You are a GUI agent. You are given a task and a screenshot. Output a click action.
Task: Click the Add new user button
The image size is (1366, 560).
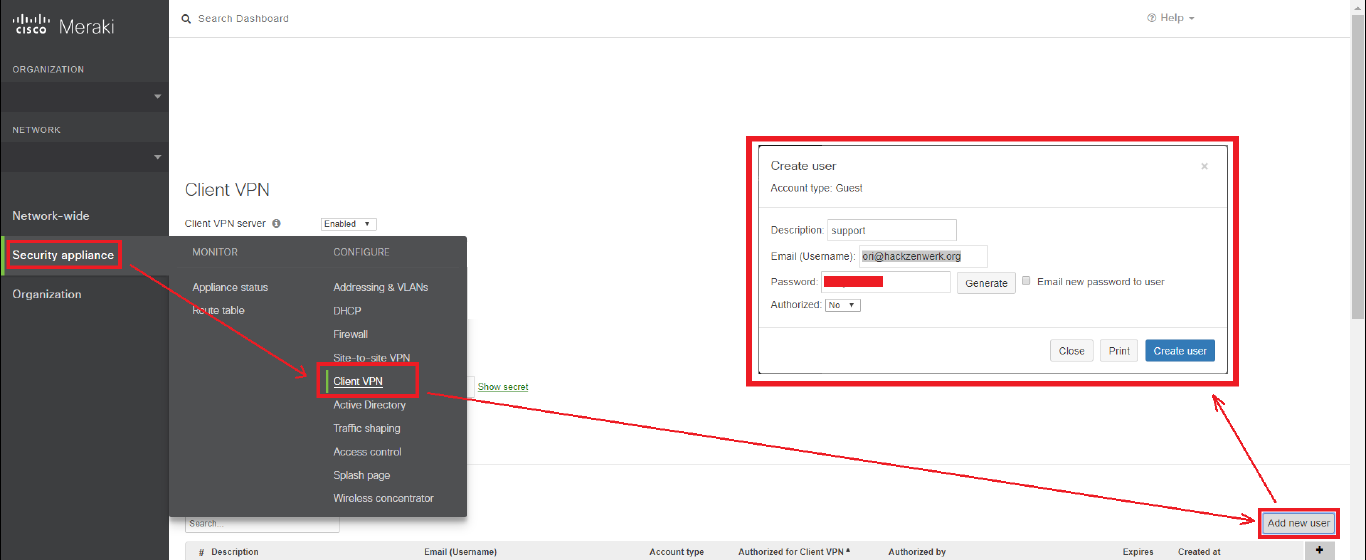pyautogui.click(x=1298, y=523)
